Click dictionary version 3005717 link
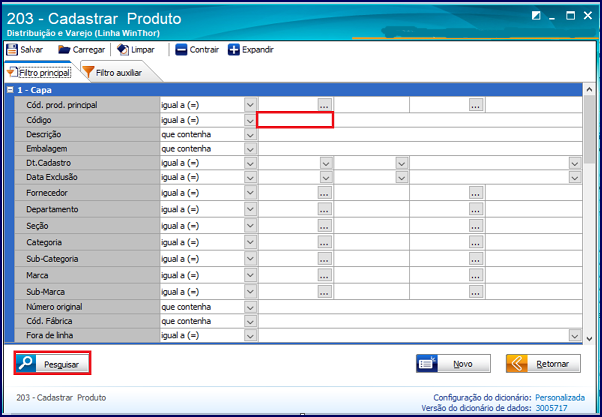Image resolution: width=602 pixels, height=417 pixels. tap(551, 408)
